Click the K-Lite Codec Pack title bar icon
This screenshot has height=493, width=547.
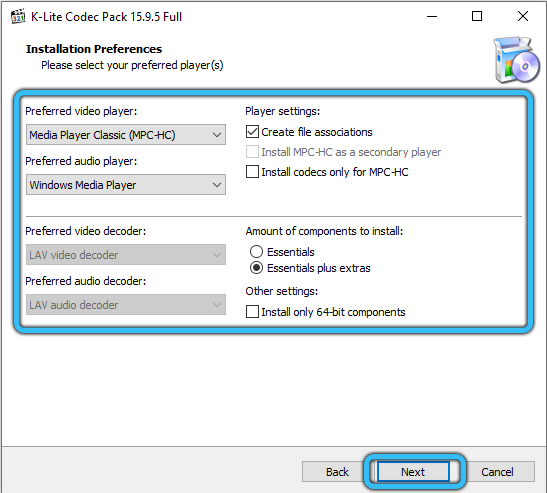[18, 16]
